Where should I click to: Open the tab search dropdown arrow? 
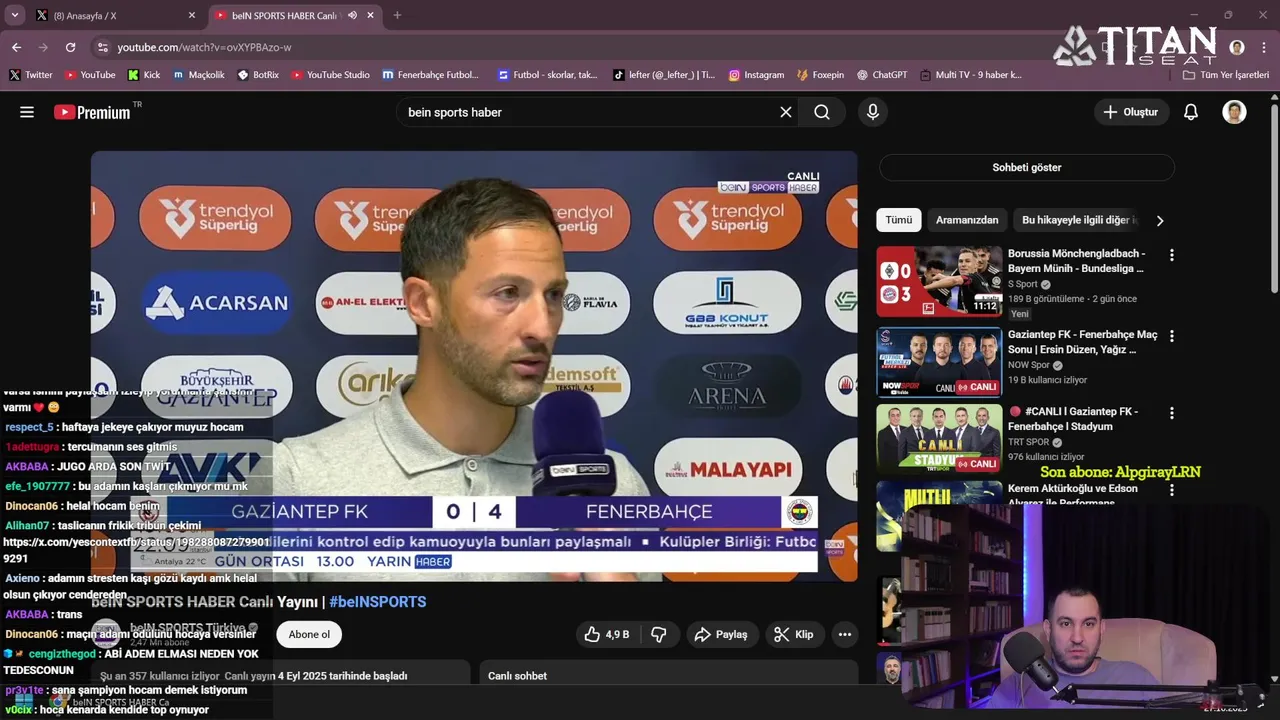click(x=14, y=15)
